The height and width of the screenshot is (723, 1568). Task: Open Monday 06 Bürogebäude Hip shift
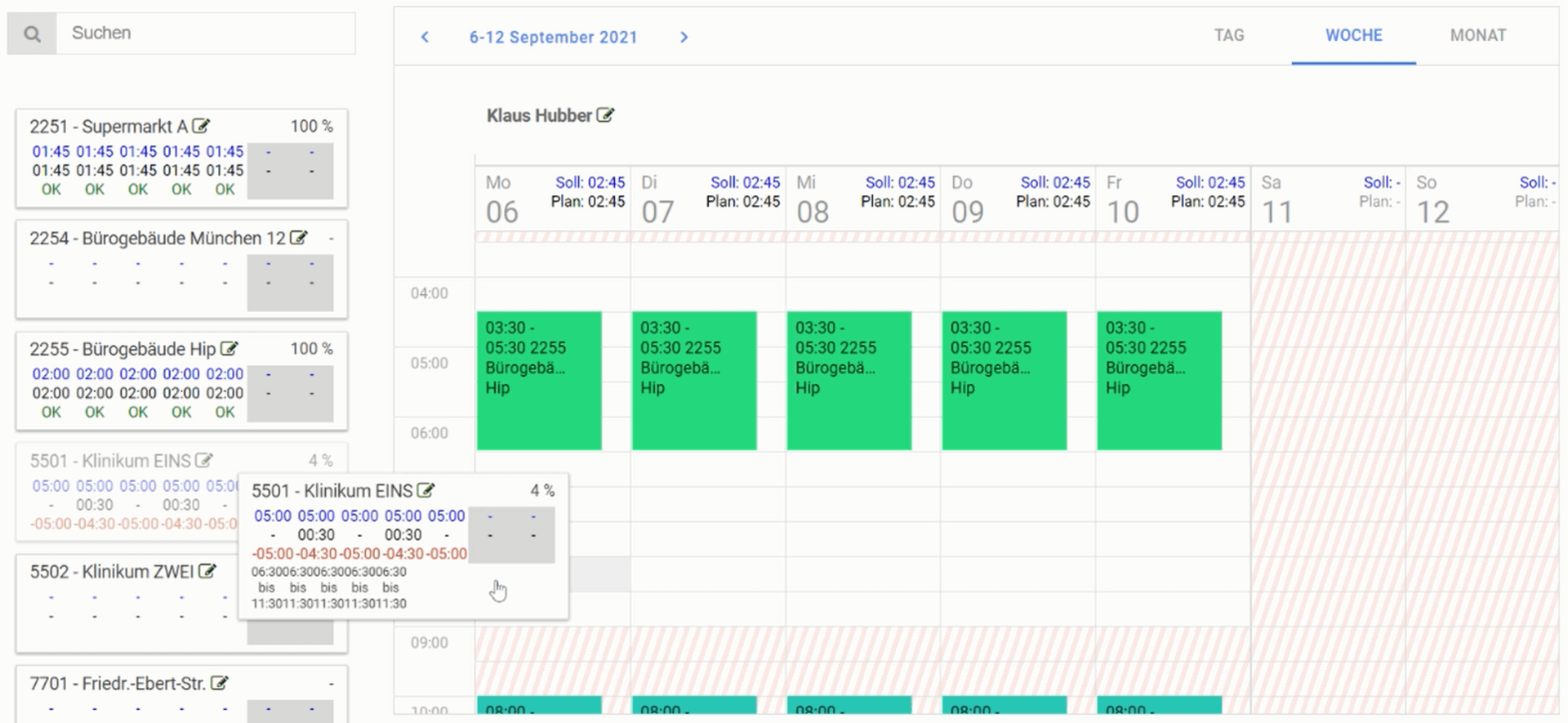click(x=539, y=380)
